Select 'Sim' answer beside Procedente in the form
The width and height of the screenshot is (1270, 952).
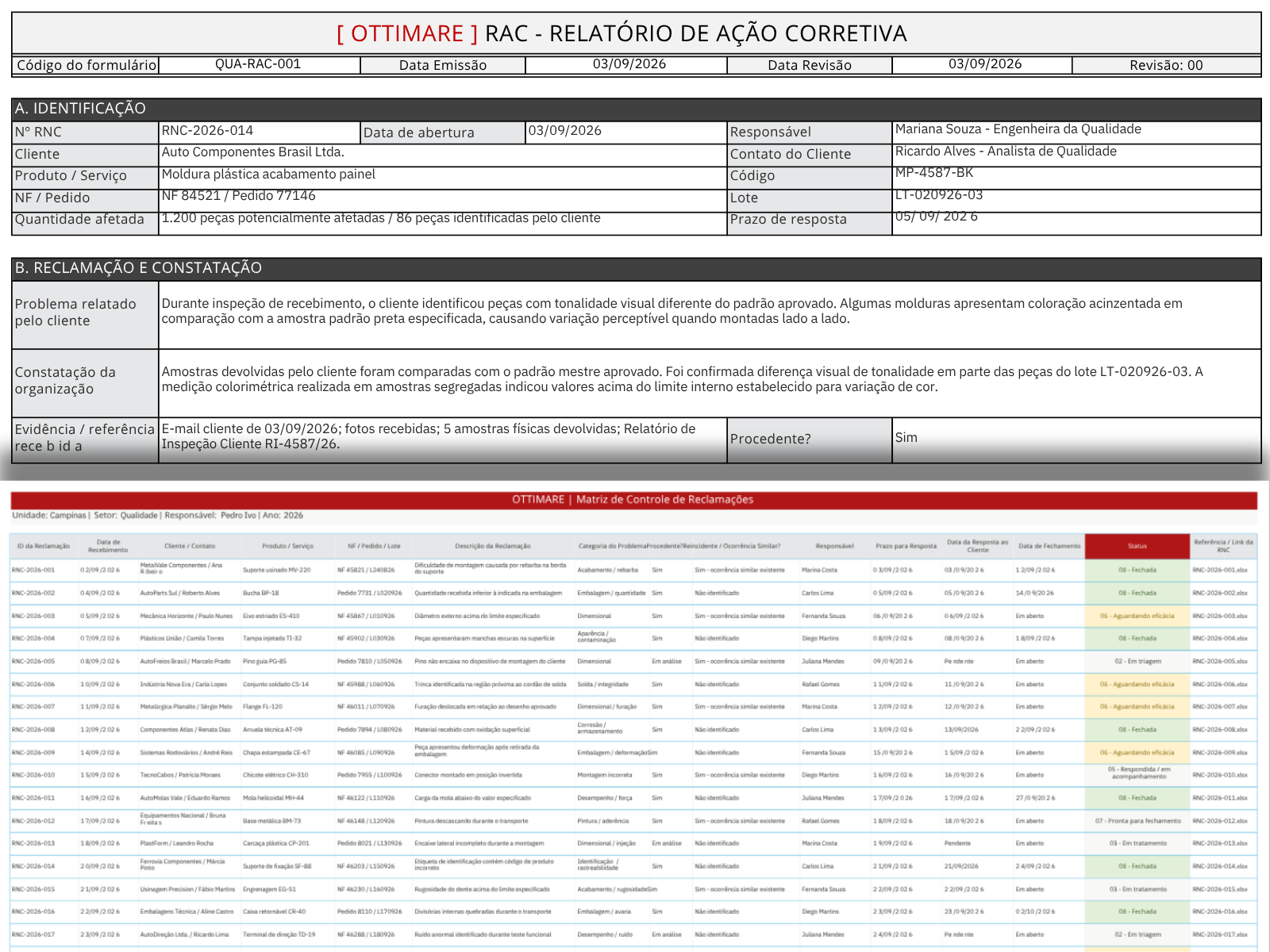pyautogui.click(x=906, y=438)
